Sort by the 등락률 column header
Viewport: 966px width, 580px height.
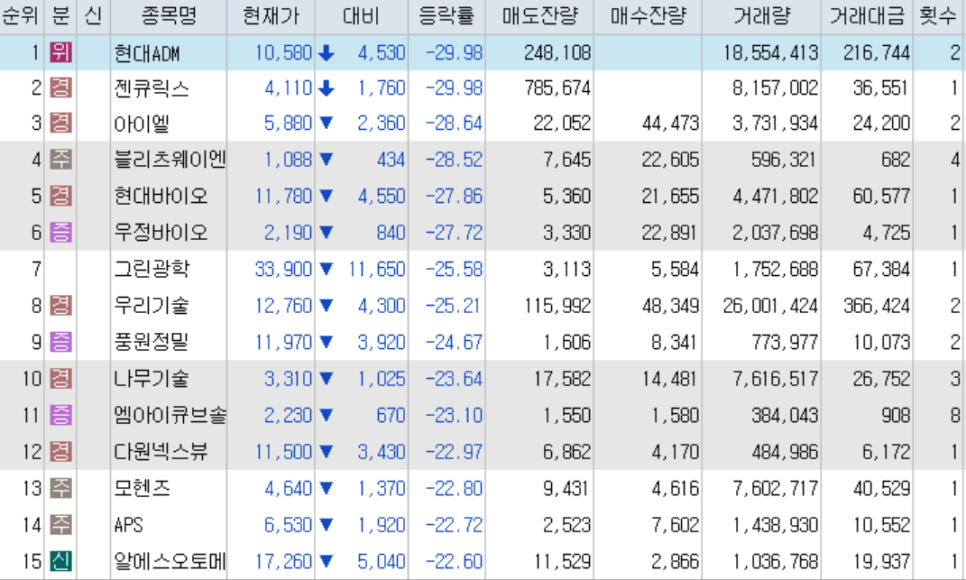pyautogui.click(x=447, y=16)
